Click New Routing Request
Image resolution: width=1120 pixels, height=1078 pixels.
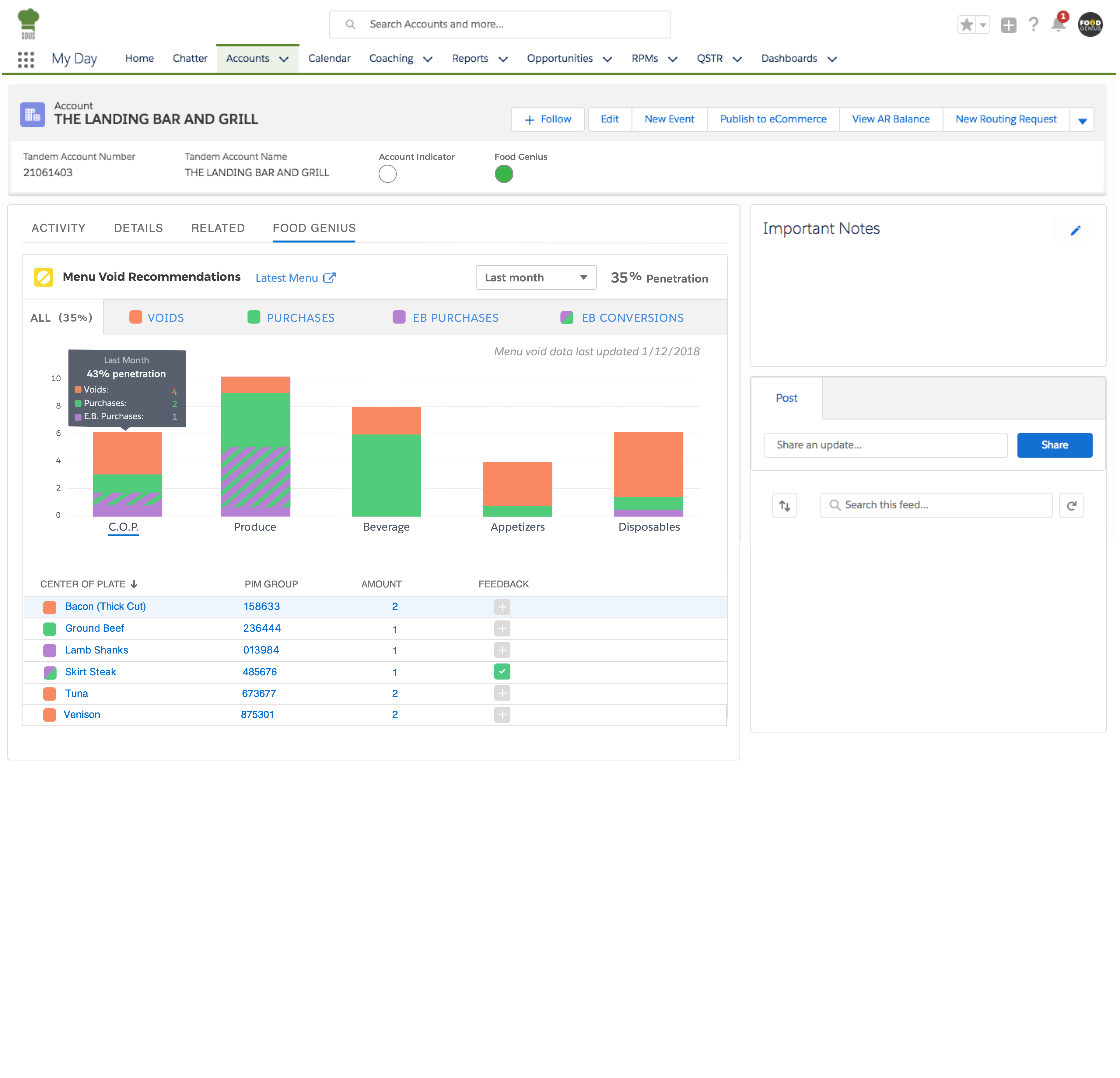point(1006,119)
